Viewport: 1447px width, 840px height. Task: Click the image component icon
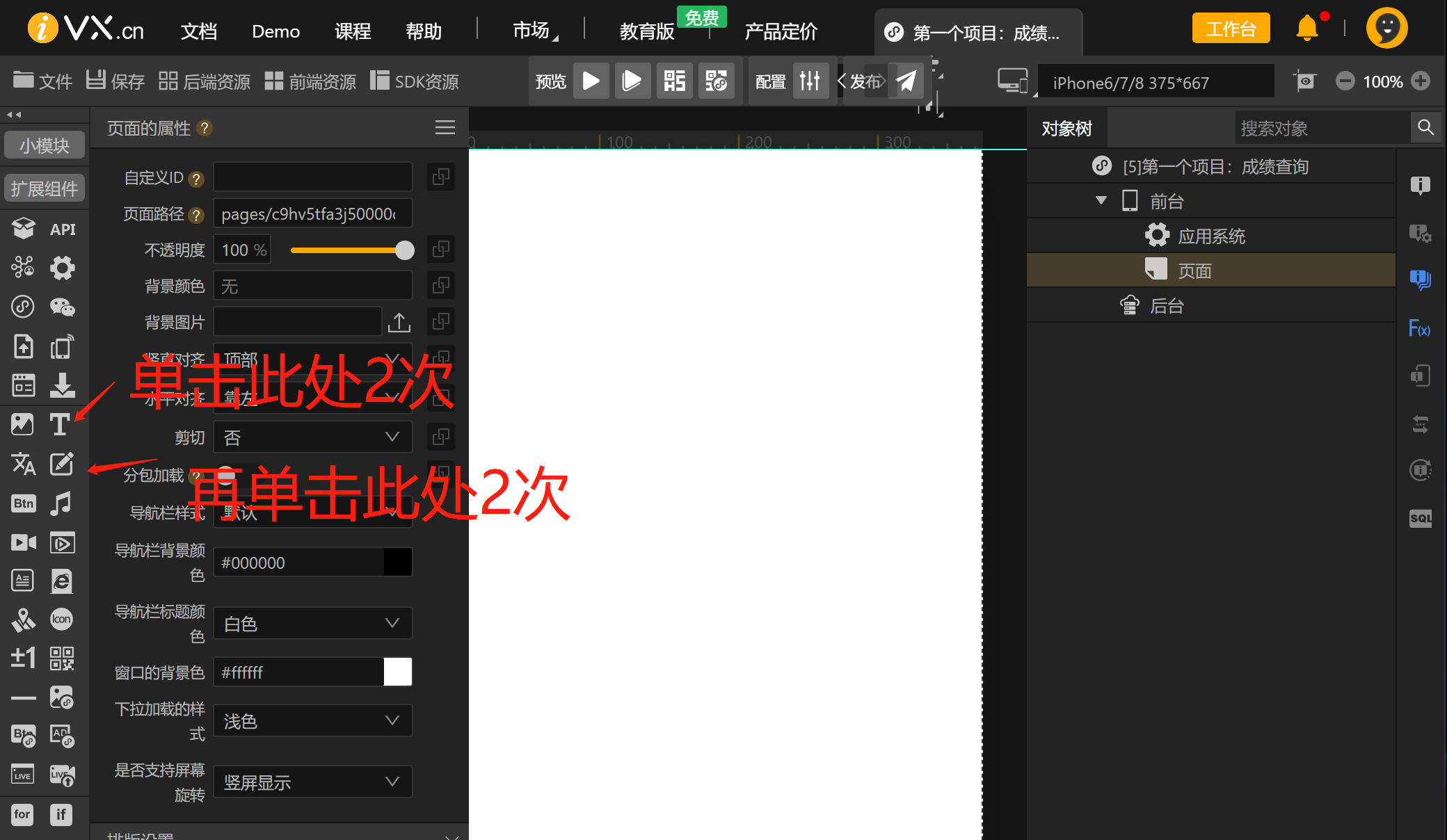[x=22, y=424]
